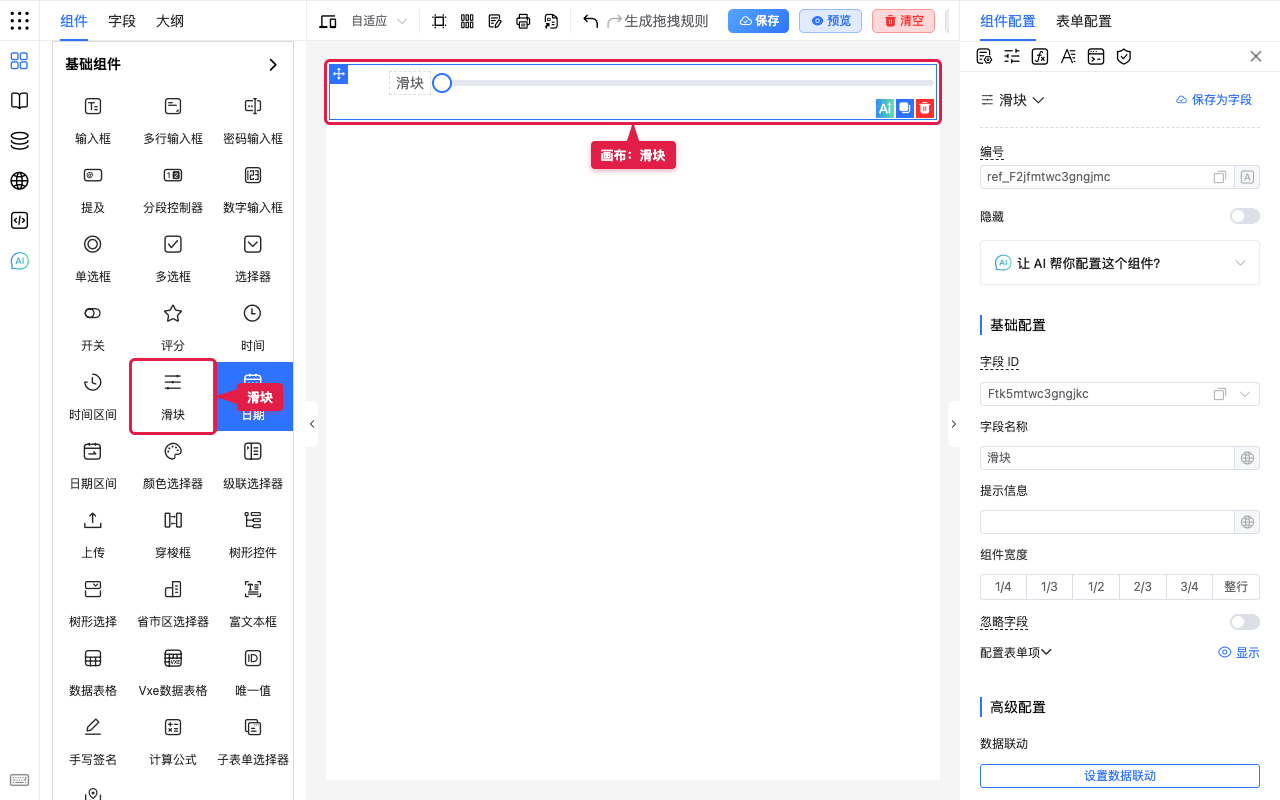Image resolution: width=1280 pixels, height=800 pixels.
Task: Toggle the 忽略字段 switch
Action: [1245, 622]
